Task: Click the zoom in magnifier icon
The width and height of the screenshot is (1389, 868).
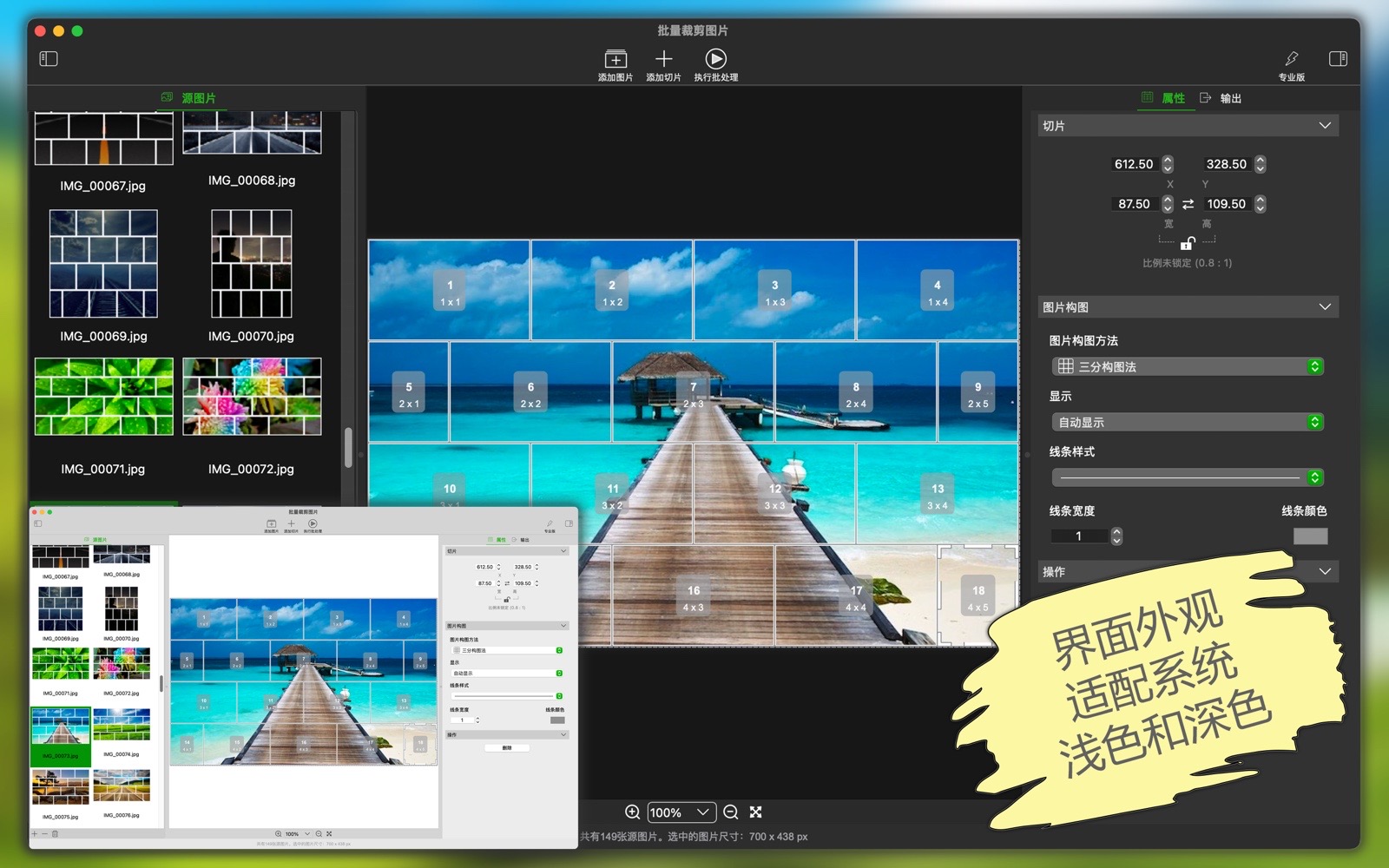Action: (633, 812)
